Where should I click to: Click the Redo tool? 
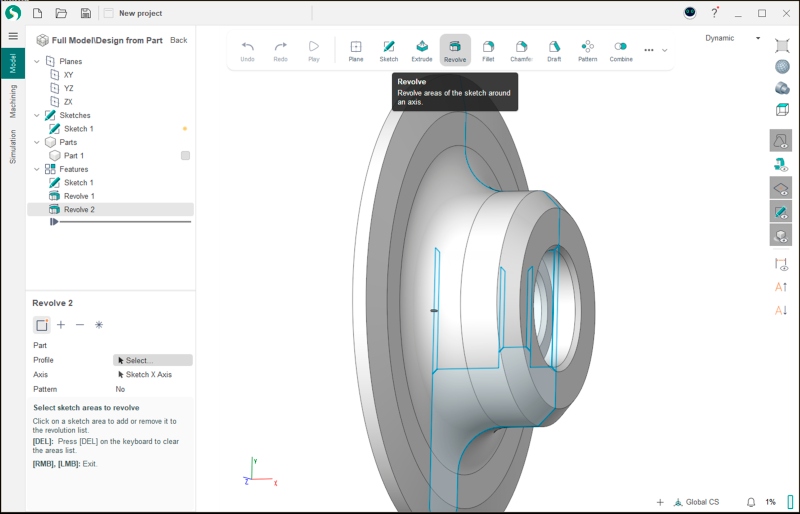[281, 51]
